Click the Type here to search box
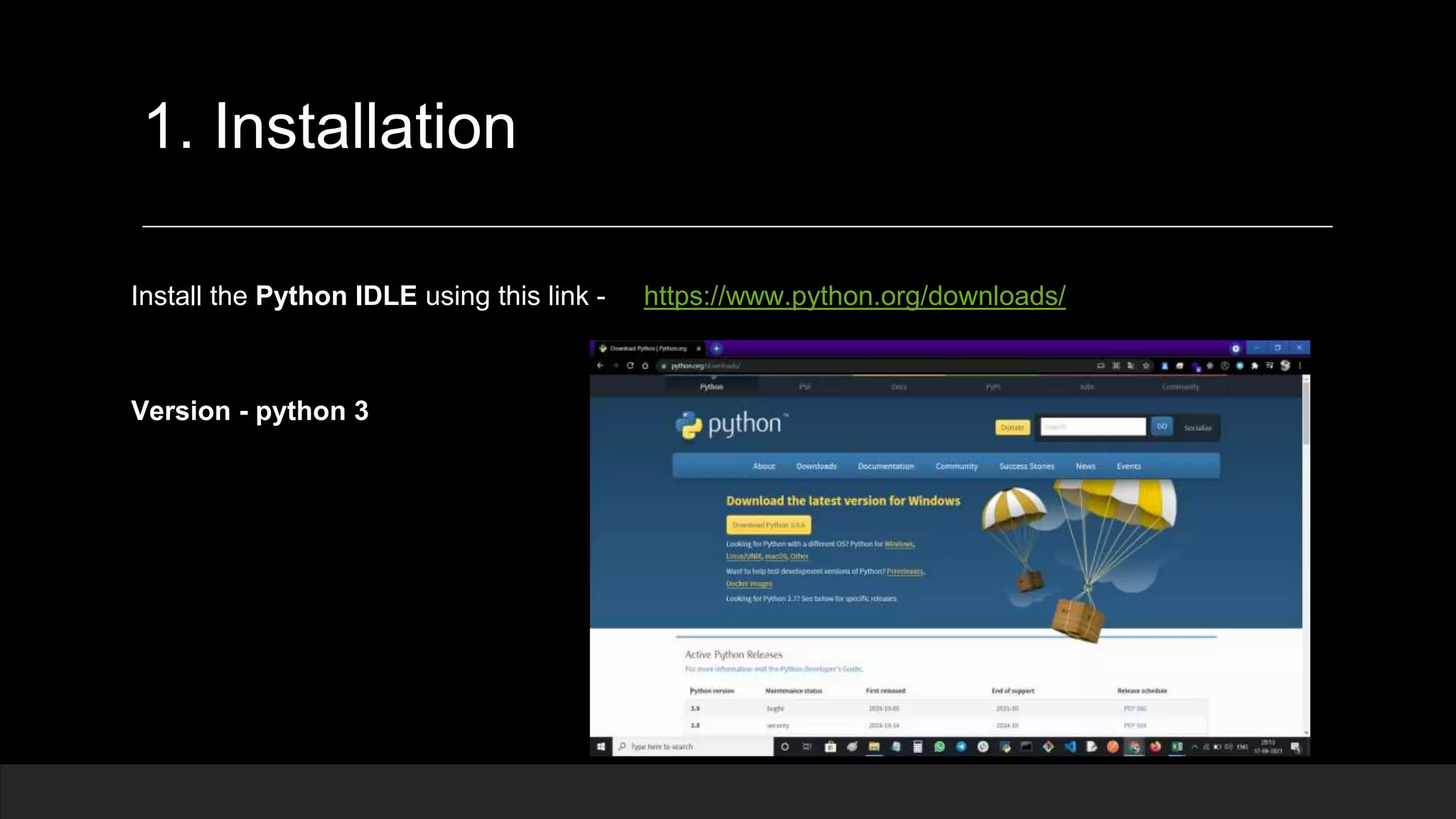Viewport: 1456px width, 819px height. click(693, 746)
